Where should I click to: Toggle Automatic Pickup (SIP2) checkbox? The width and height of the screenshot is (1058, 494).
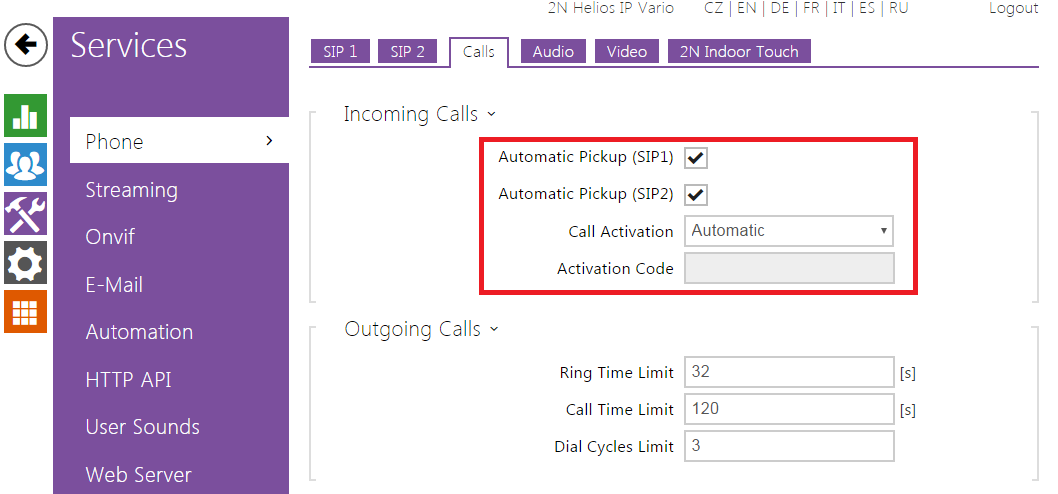click(697, 195)
